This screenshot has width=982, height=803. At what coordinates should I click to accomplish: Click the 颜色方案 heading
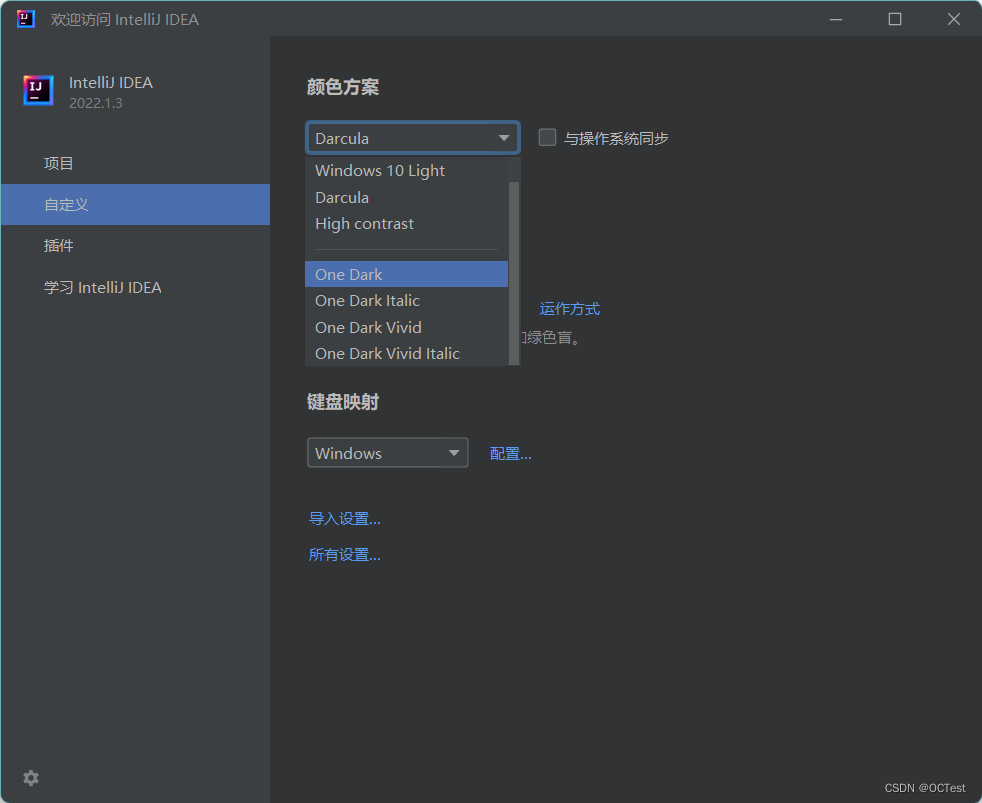[343, 87]
